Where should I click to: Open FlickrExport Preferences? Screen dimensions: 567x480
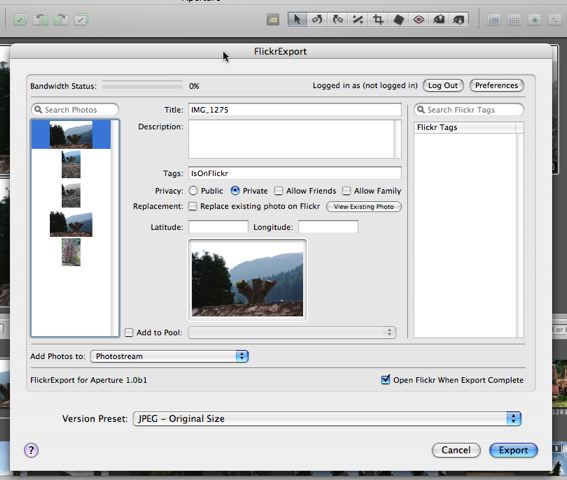(x=496, y=86)
